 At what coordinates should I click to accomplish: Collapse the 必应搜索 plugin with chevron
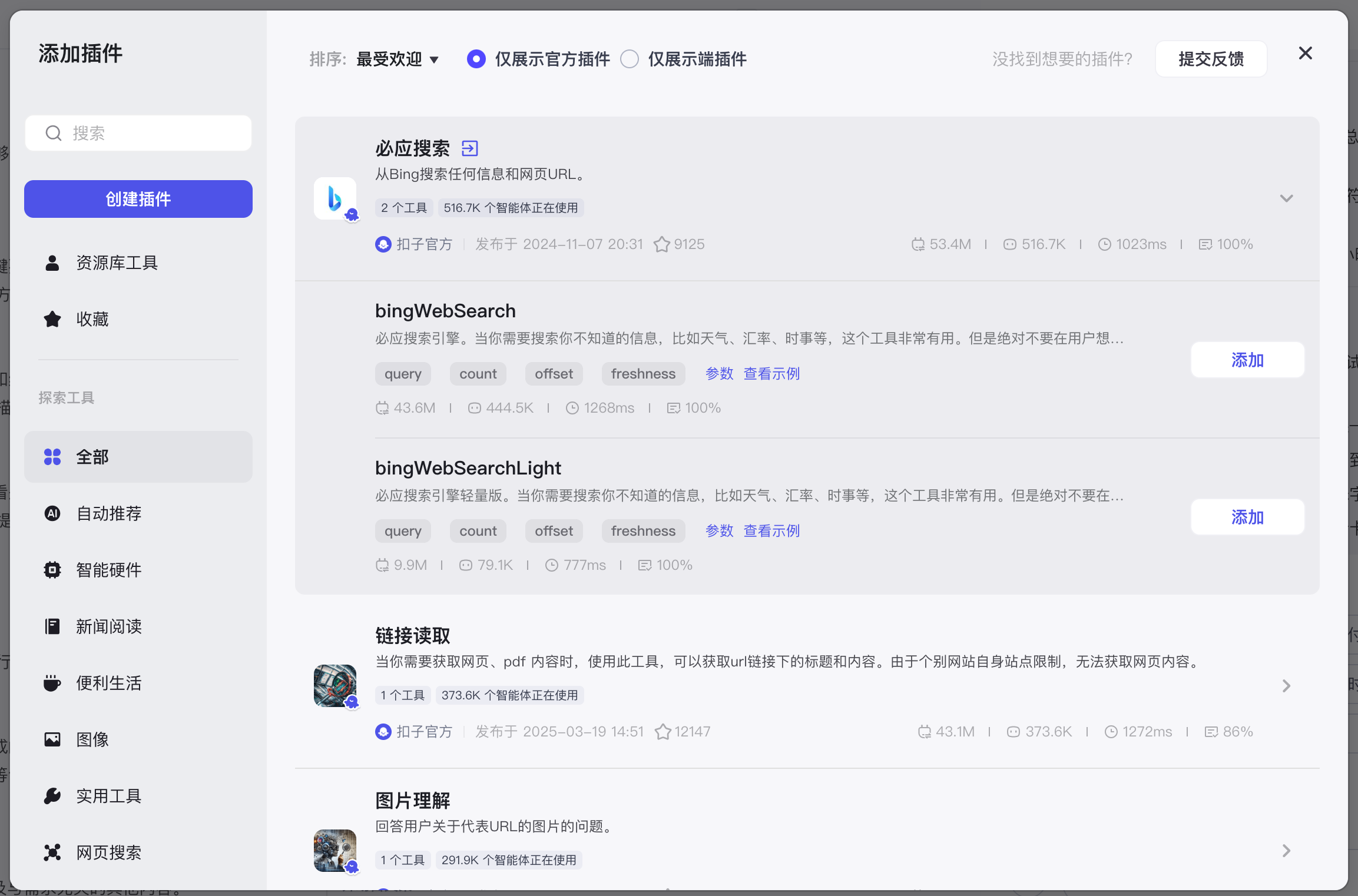[x=1286, y=198]
